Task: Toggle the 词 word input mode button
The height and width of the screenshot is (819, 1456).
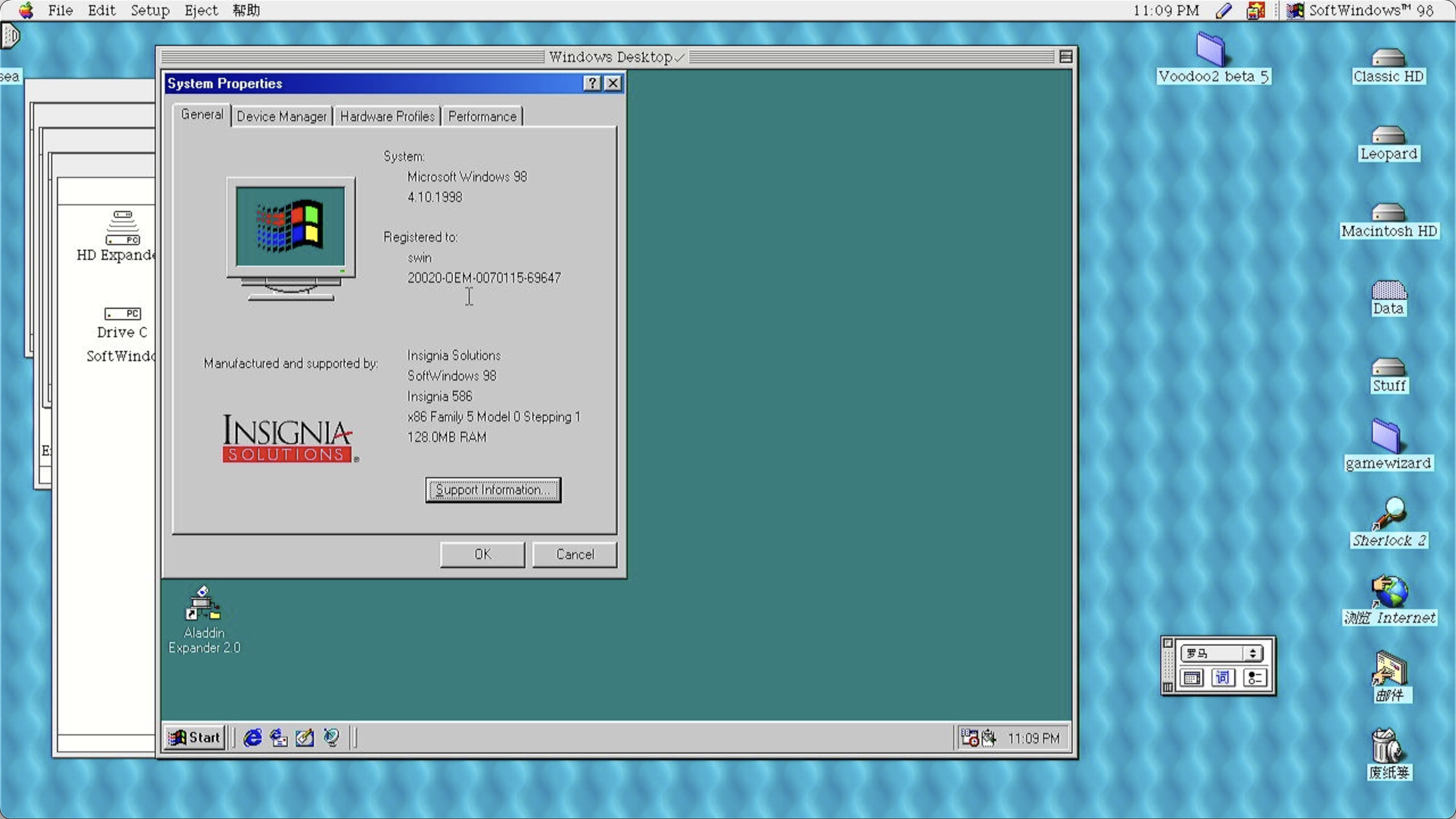Action: (x=1223, y=677)
